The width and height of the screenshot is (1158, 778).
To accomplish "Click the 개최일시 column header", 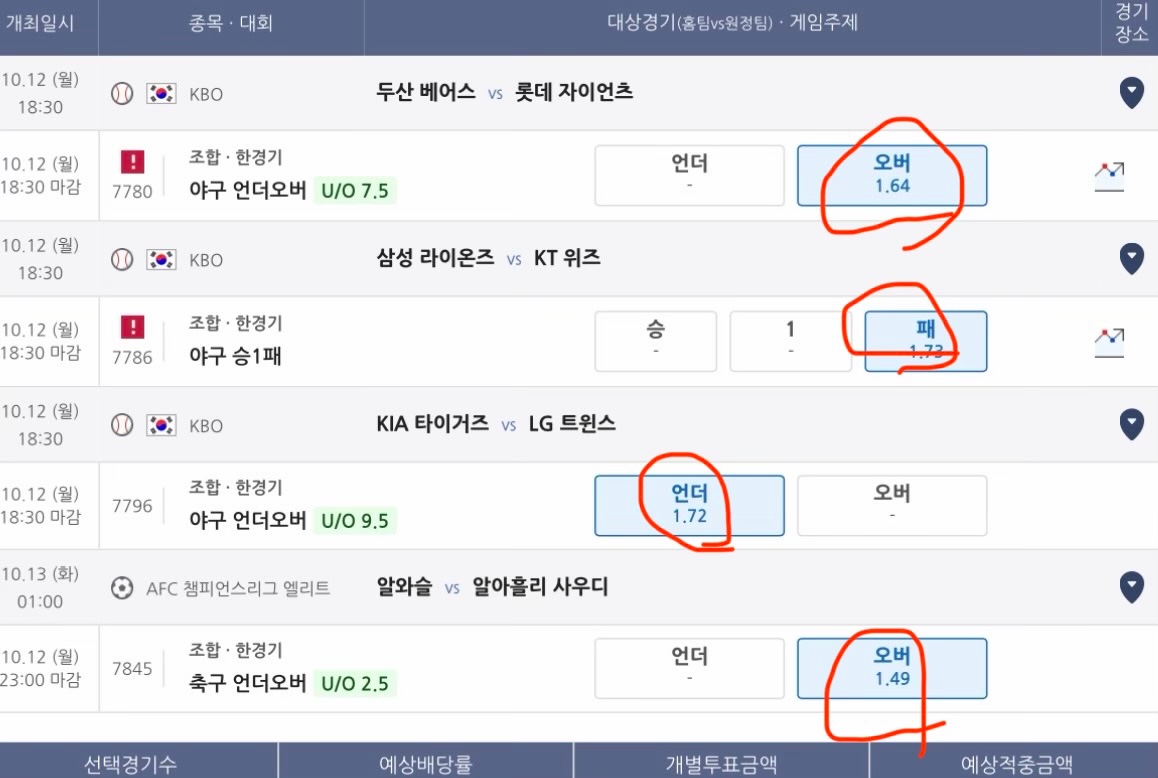I will [41, 23].
